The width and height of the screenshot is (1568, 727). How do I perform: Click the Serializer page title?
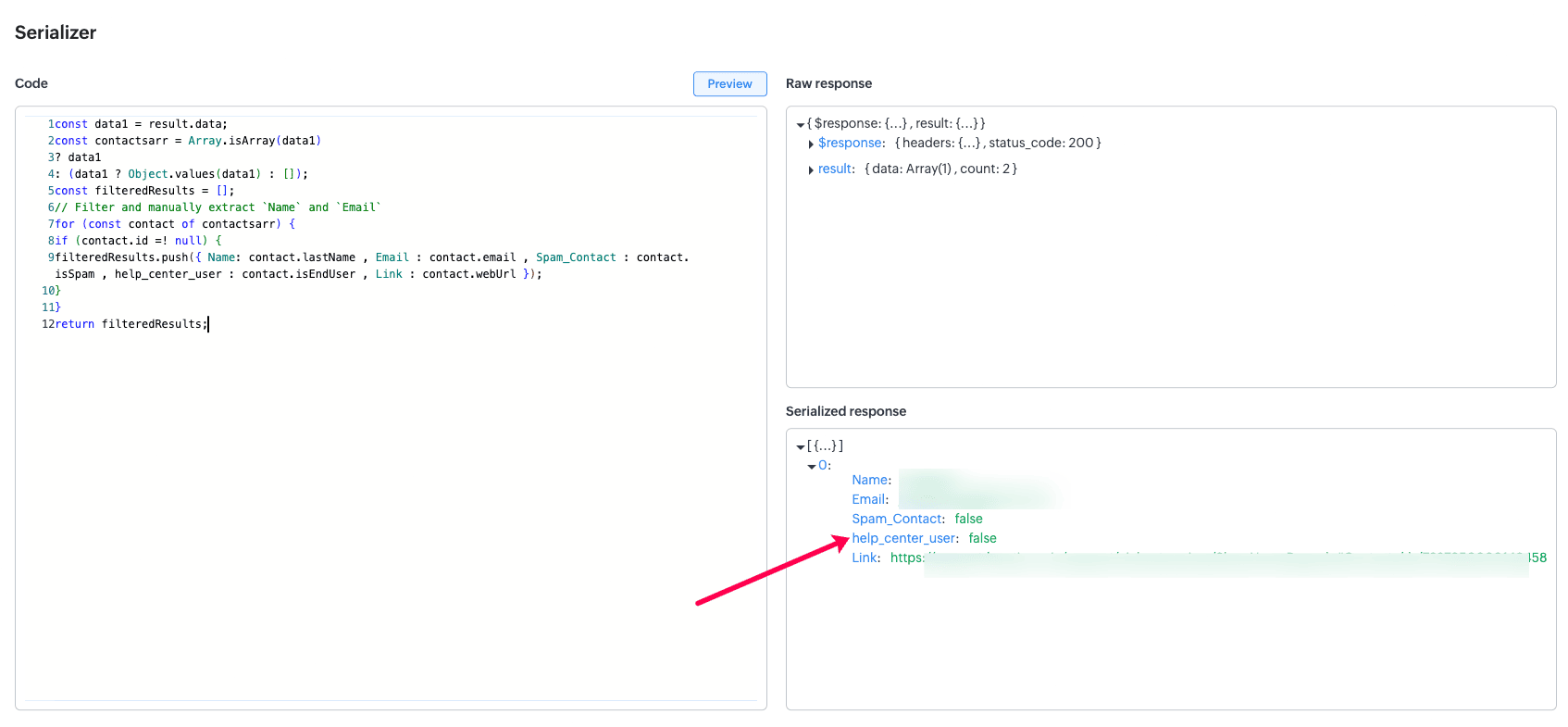coord(56,32)
